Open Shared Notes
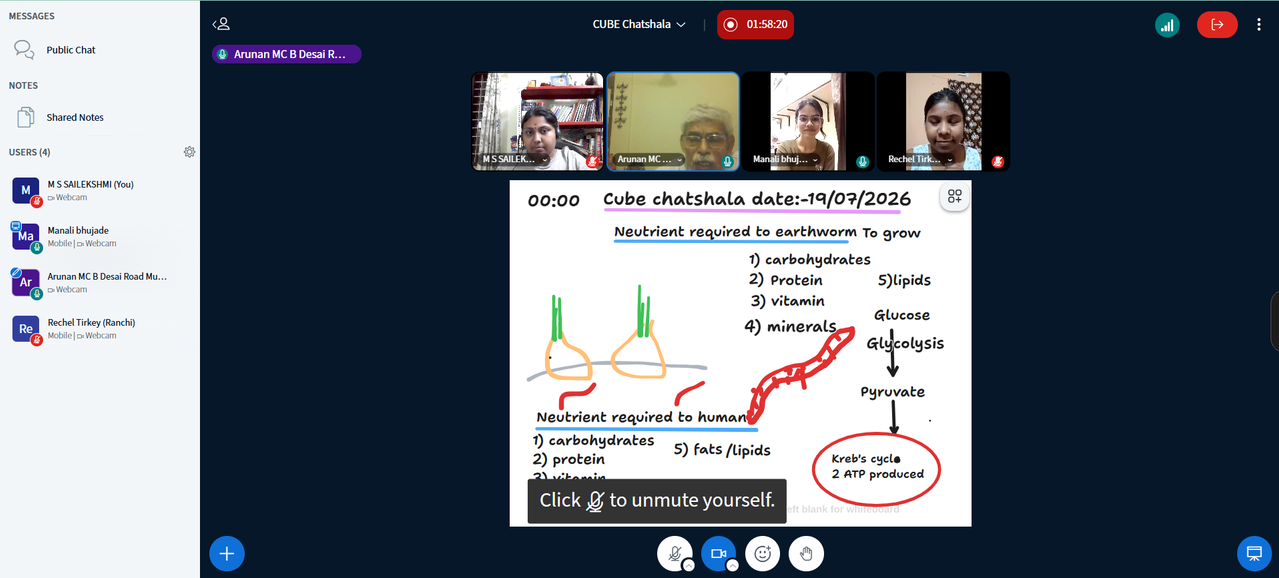This screenshot has height=578, width=1279. (74, 118)
